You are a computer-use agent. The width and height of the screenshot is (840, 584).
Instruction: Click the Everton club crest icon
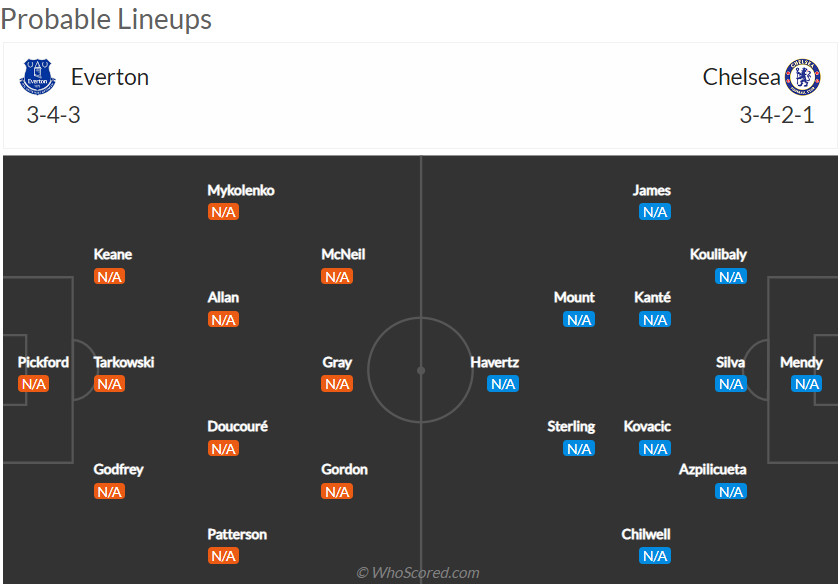[x=38, y=77]
